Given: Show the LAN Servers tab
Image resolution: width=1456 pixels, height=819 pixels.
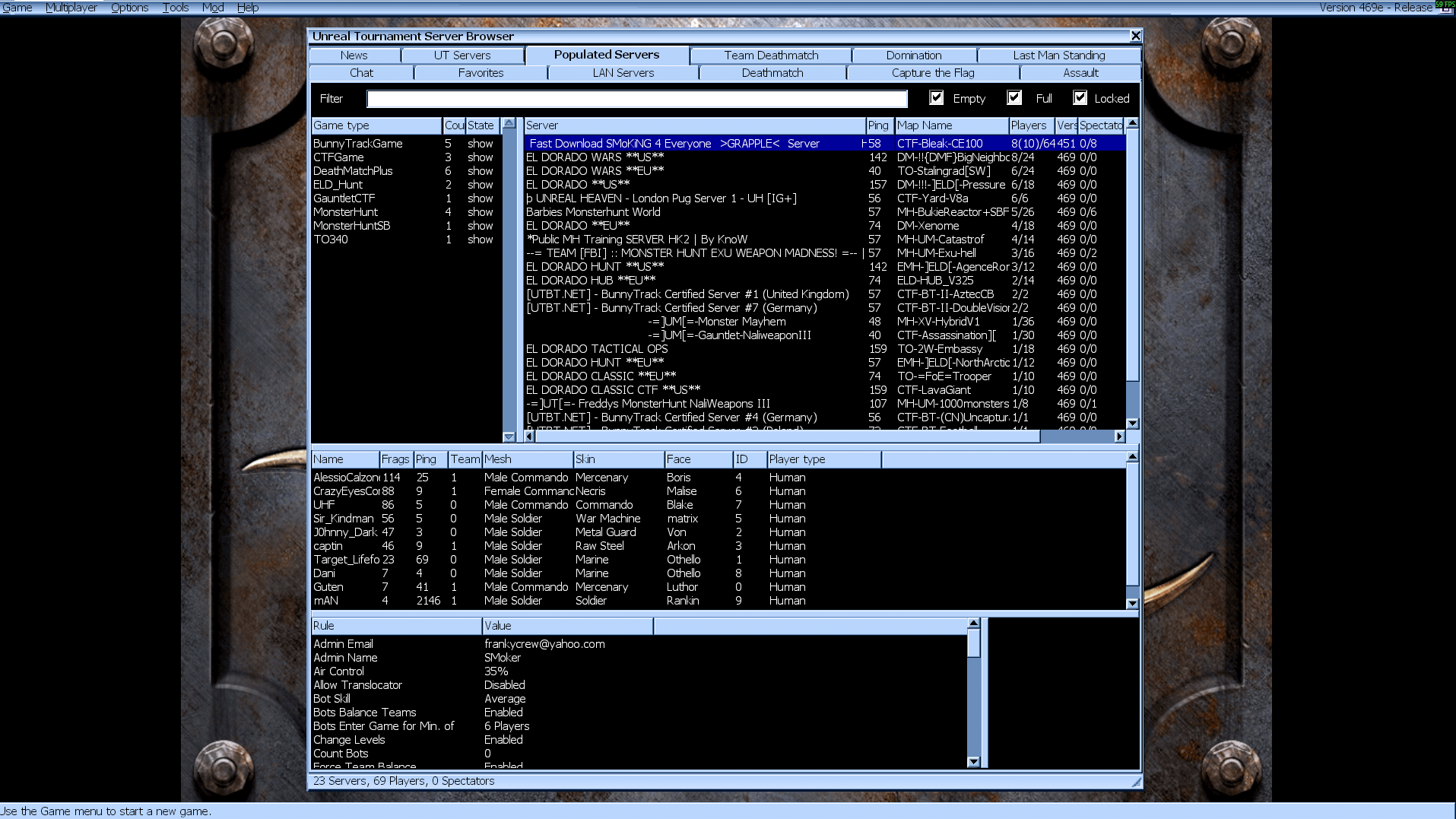Looking at the screenshot, I should coord(623,73).
